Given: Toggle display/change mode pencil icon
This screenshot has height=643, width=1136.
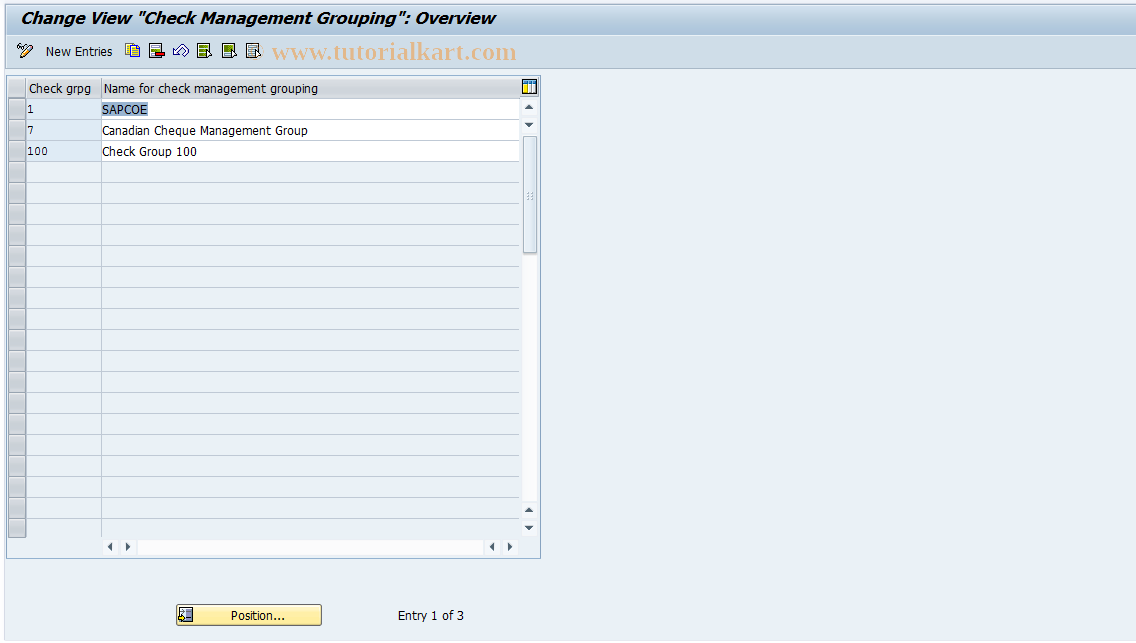Looking at the screenshot, I should coord(25,51).
